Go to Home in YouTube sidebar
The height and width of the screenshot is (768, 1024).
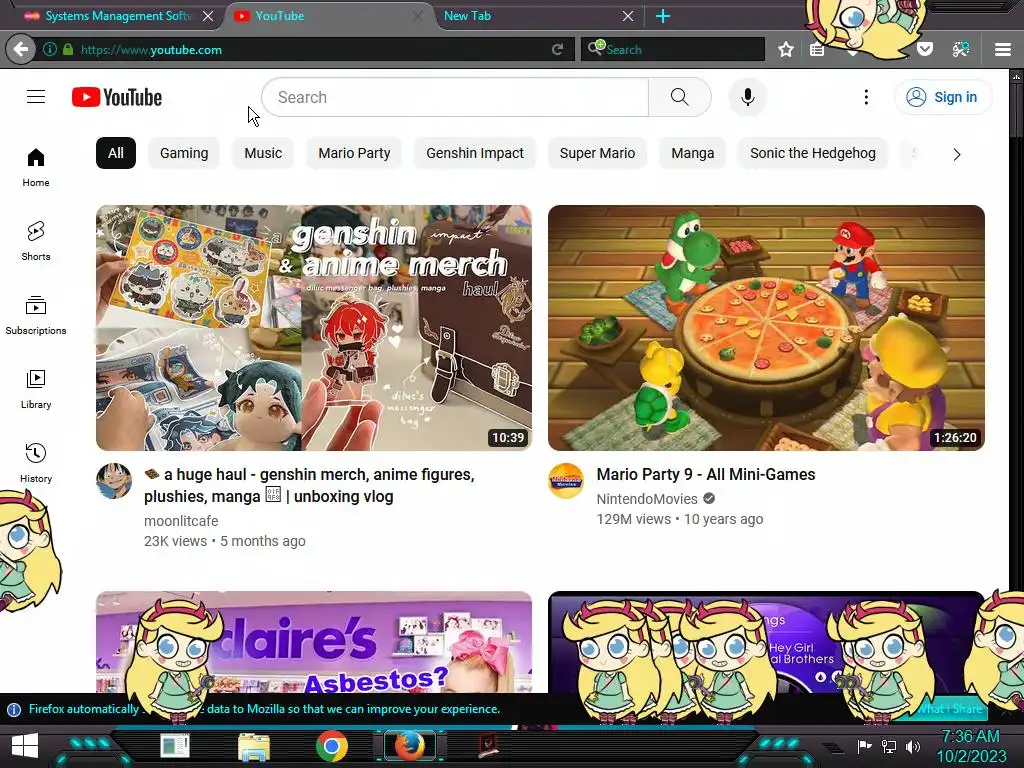(x=36, y=167)
